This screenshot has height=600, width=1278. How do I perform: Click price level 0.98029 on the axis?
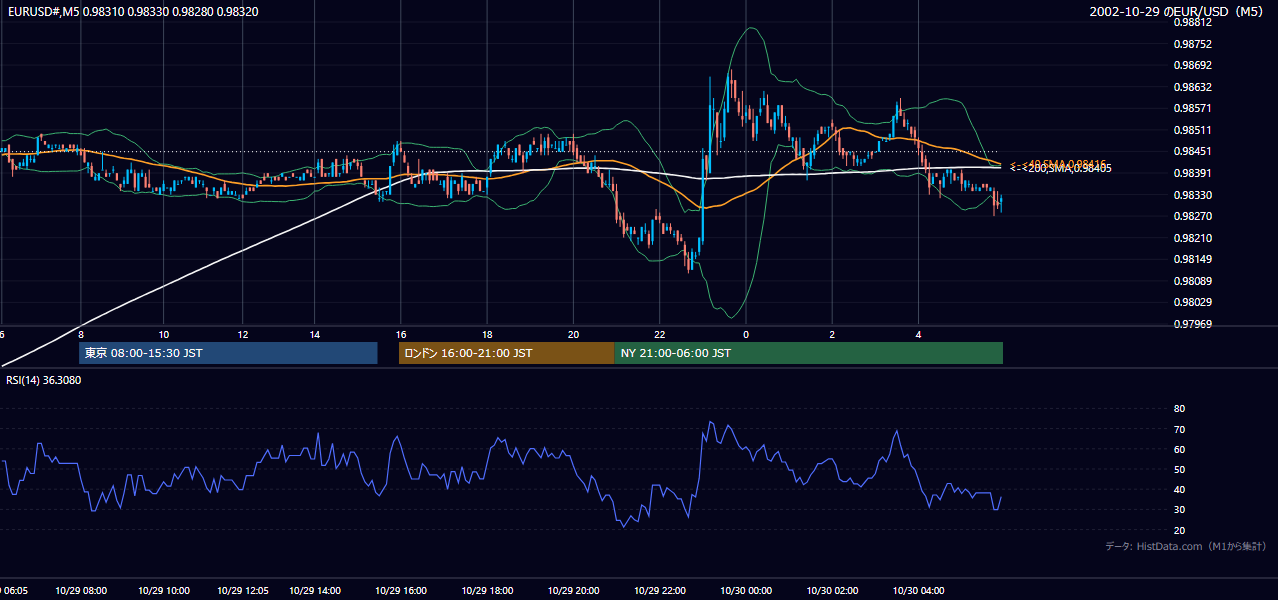(1193, 302)
